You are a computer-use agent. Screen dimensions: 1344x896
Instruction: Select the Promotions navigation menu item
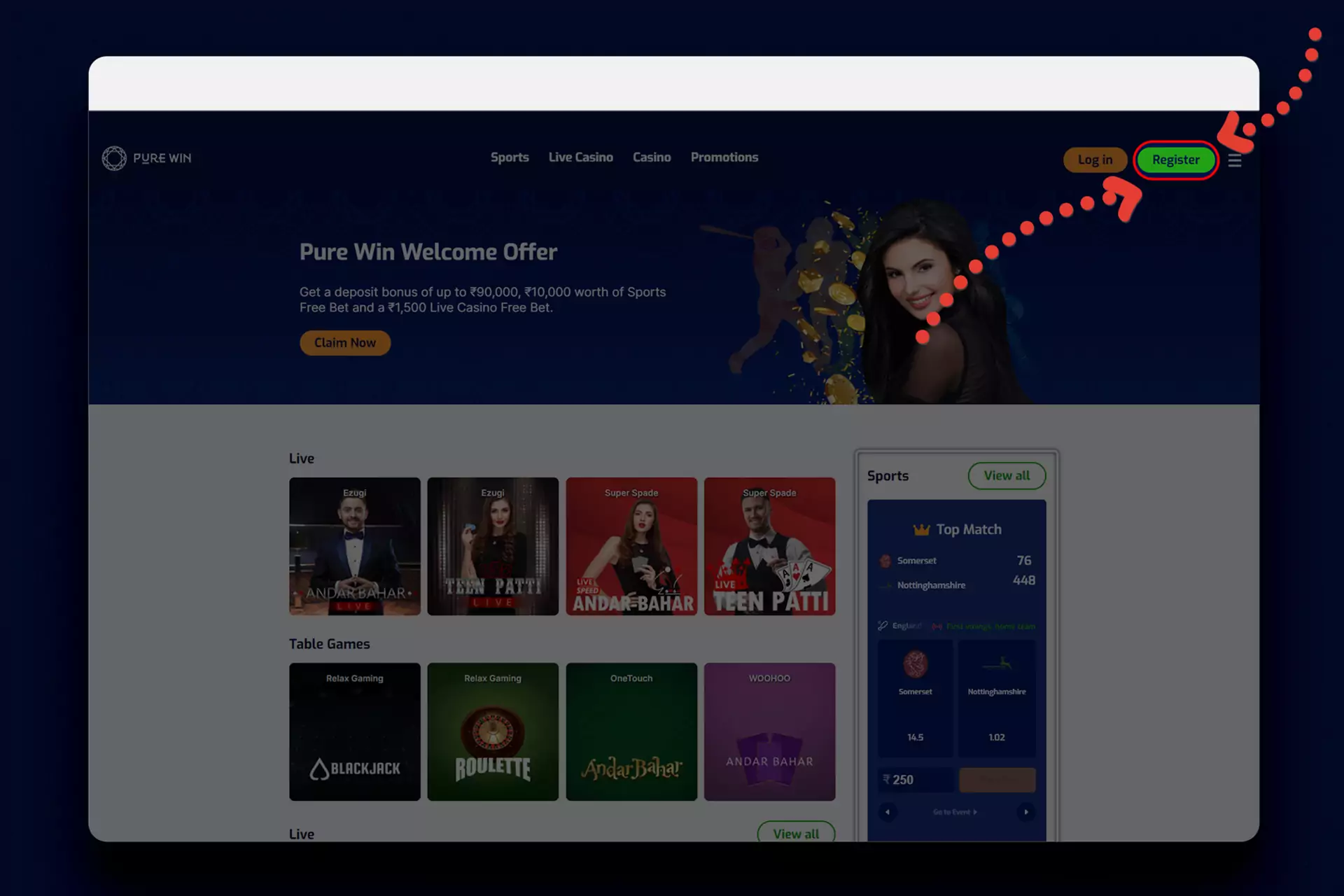click(724, 157)
